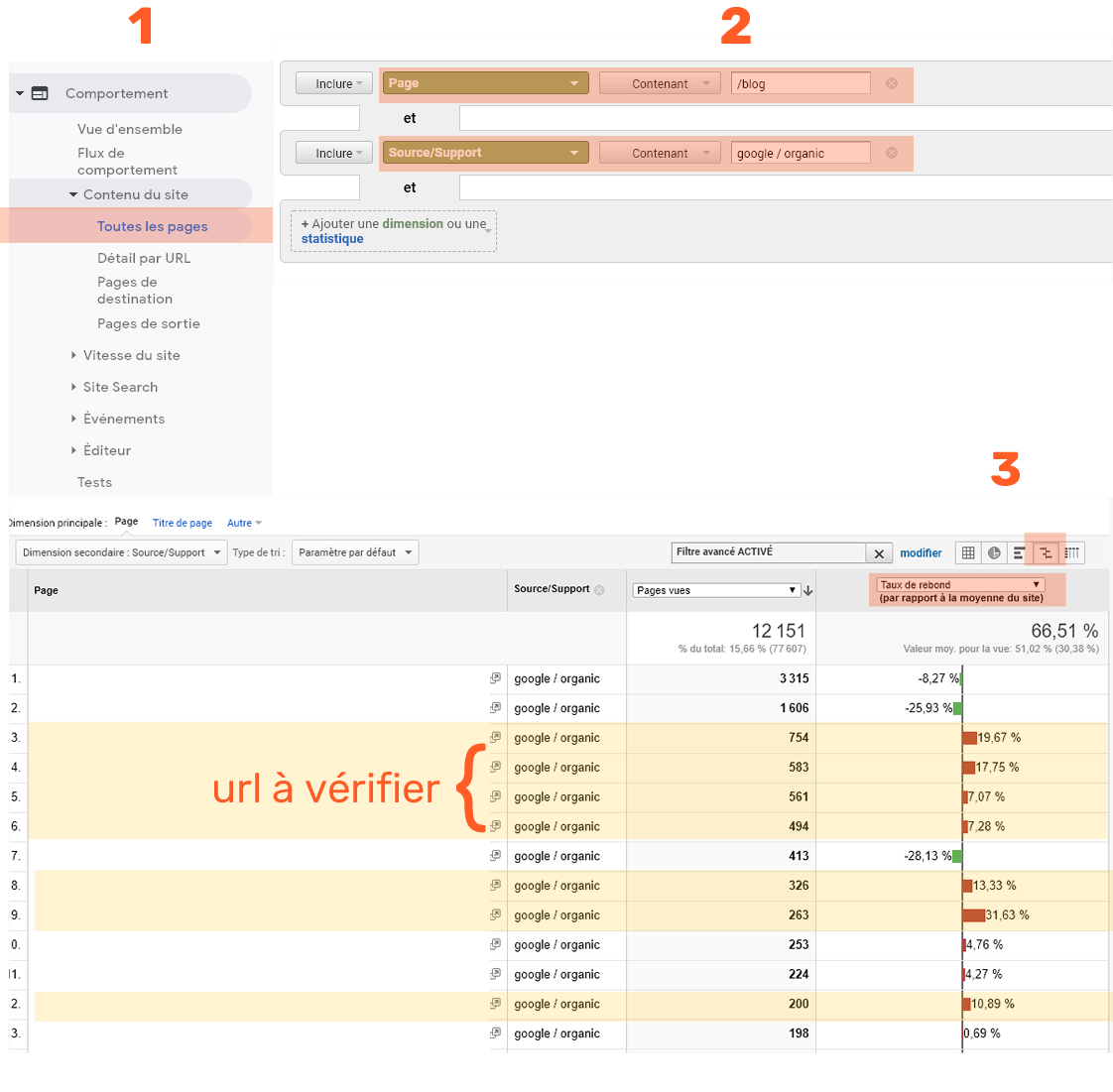Expand Site Search submenu
This screenshot has width=1113, height=1092.
tap(73, 387)
